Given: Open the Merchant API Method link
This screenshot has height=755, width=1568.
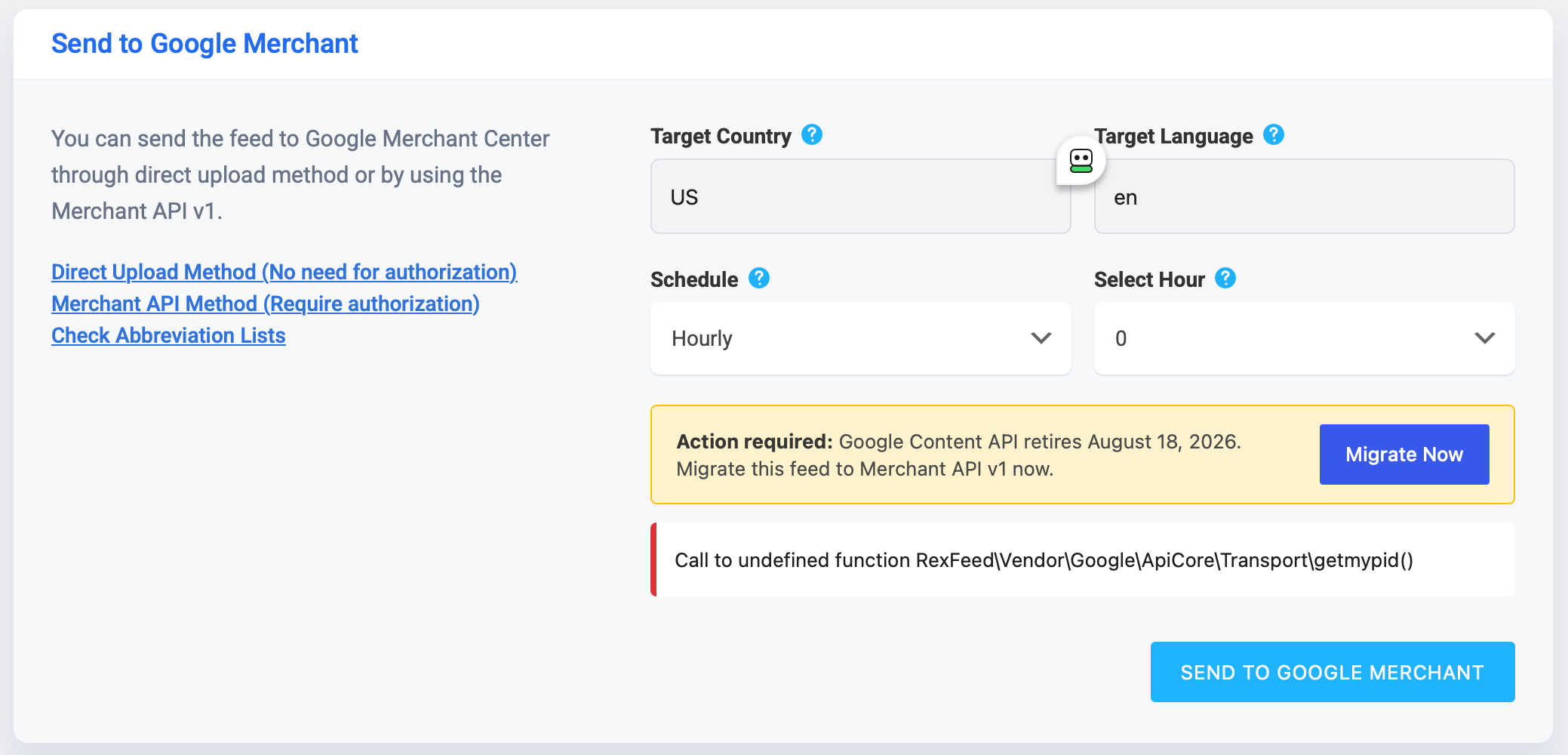Looking at the screenshot, I should tap(266, 304).
